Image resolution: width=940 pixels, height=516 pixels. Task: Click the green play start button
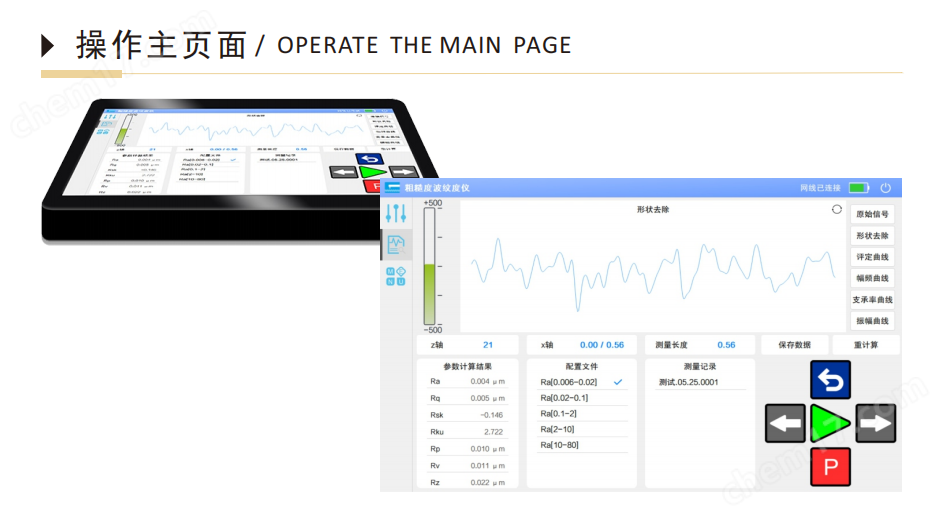coord(830,424)
